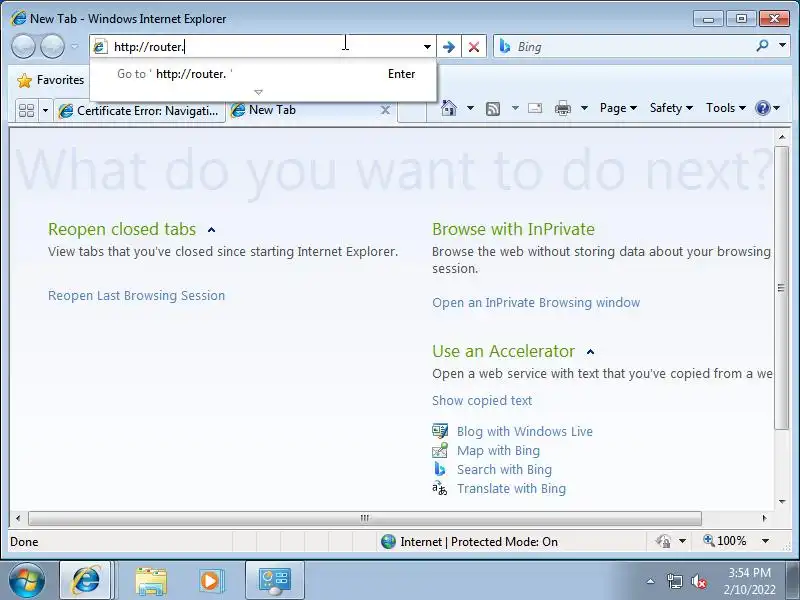Open Windows Explorer from the taskbar
800x600 pixels.
click(x=151, y=581)
